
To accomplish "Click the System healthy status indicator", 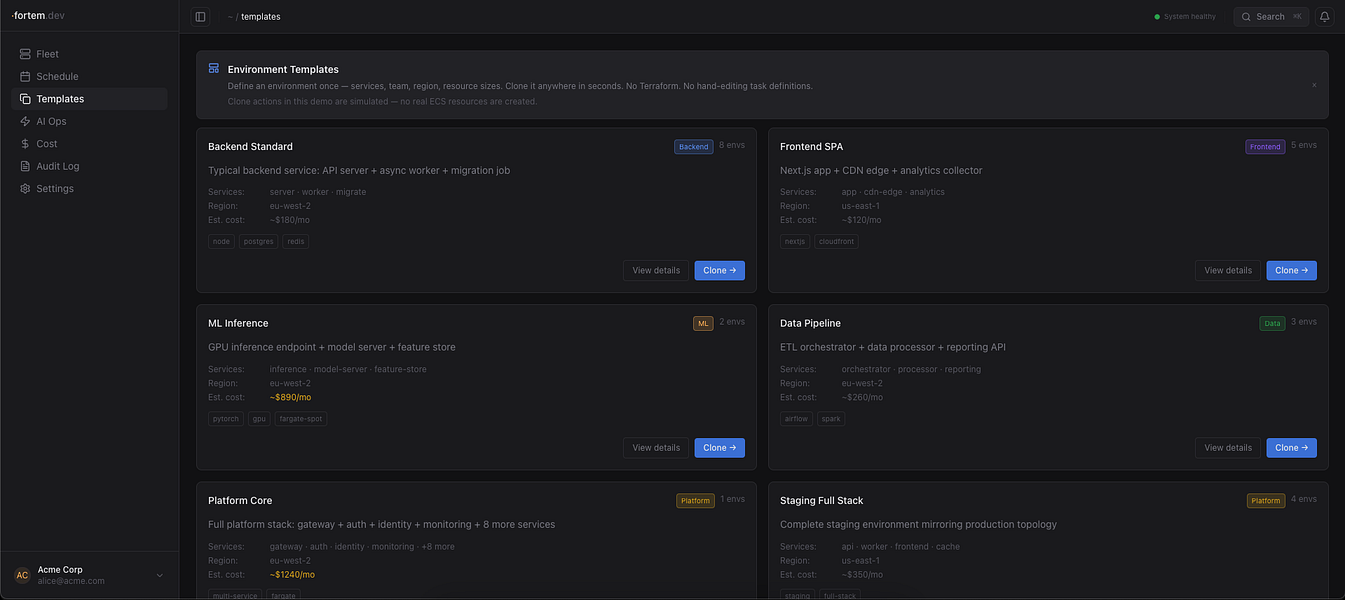I will (x=1185, y=17).
